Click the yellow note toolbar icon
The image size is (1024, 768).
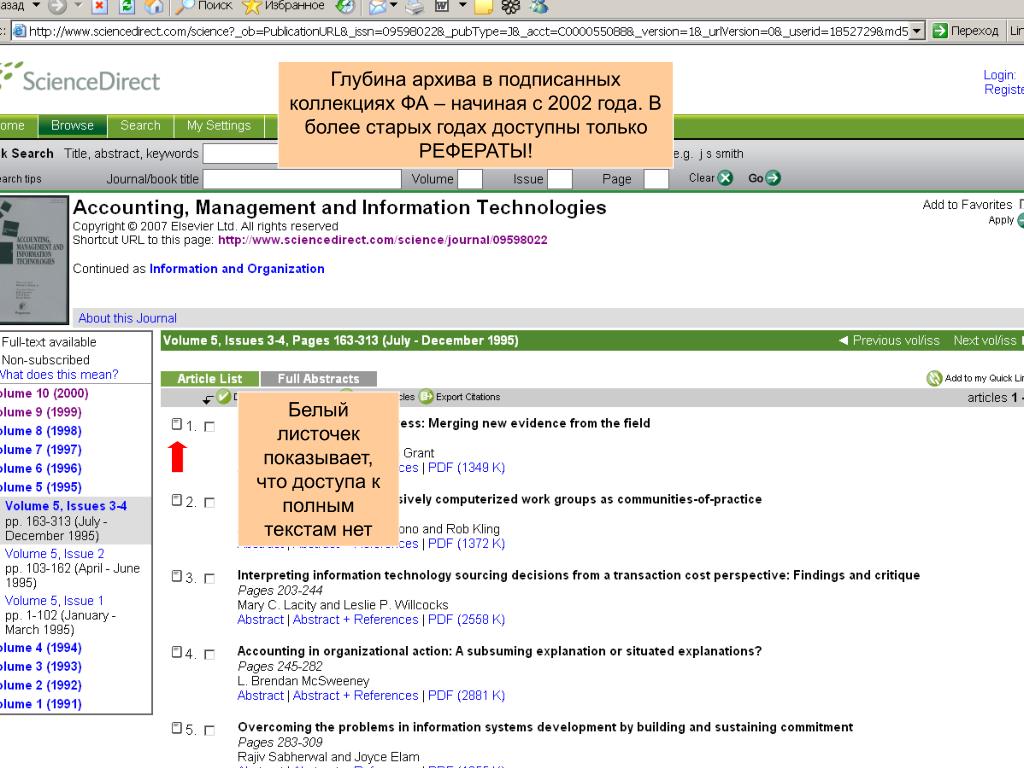pyautogui.click(x=483, y=7)
